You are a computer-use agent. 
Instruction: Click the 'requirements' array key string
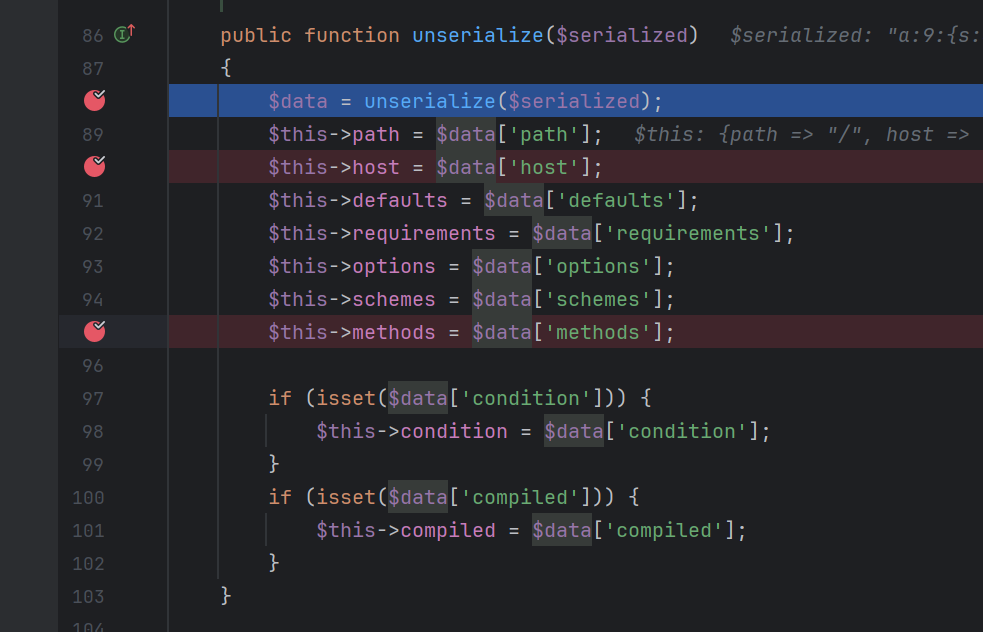pos(689,233)
